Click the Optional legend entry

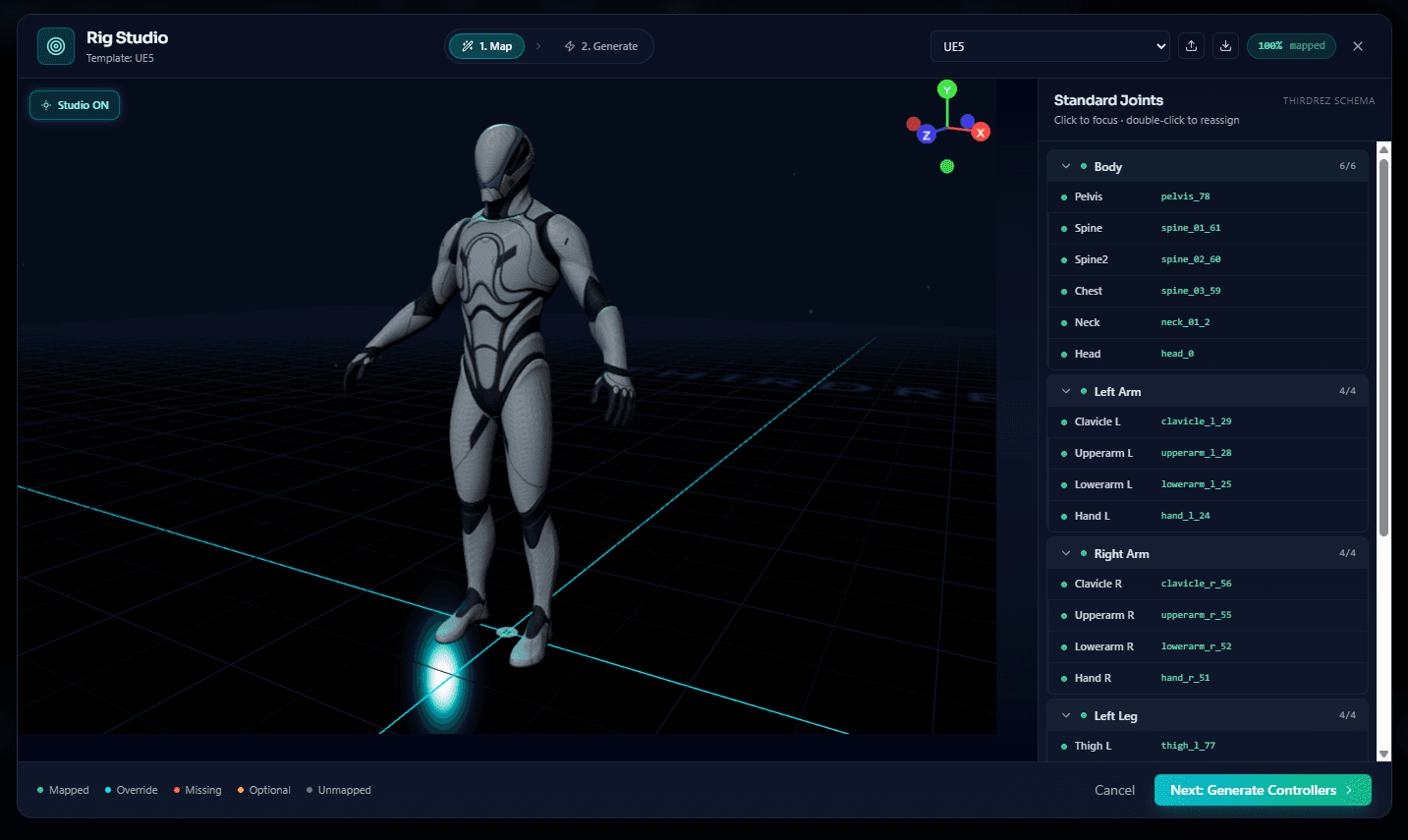click(x=264, y=790)
